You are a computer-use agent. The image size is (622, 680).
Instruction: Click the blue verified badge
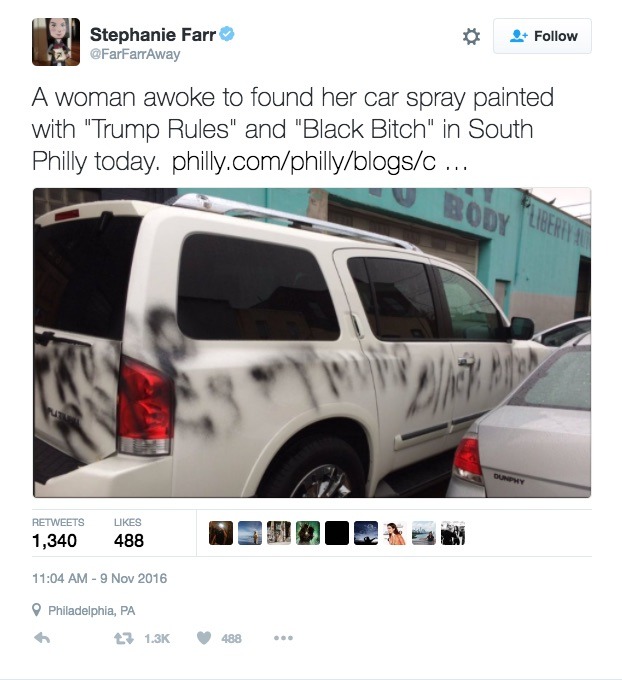pos(227,34)
